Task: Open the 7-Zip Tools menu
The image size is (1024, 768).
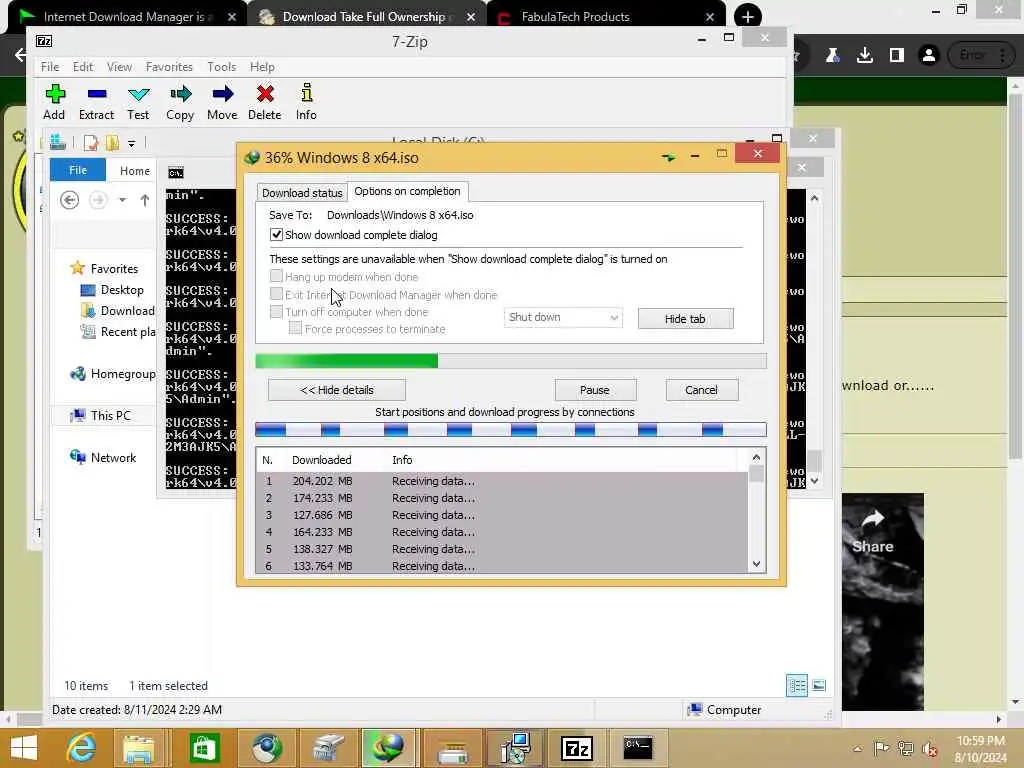Action: point(221,67)
